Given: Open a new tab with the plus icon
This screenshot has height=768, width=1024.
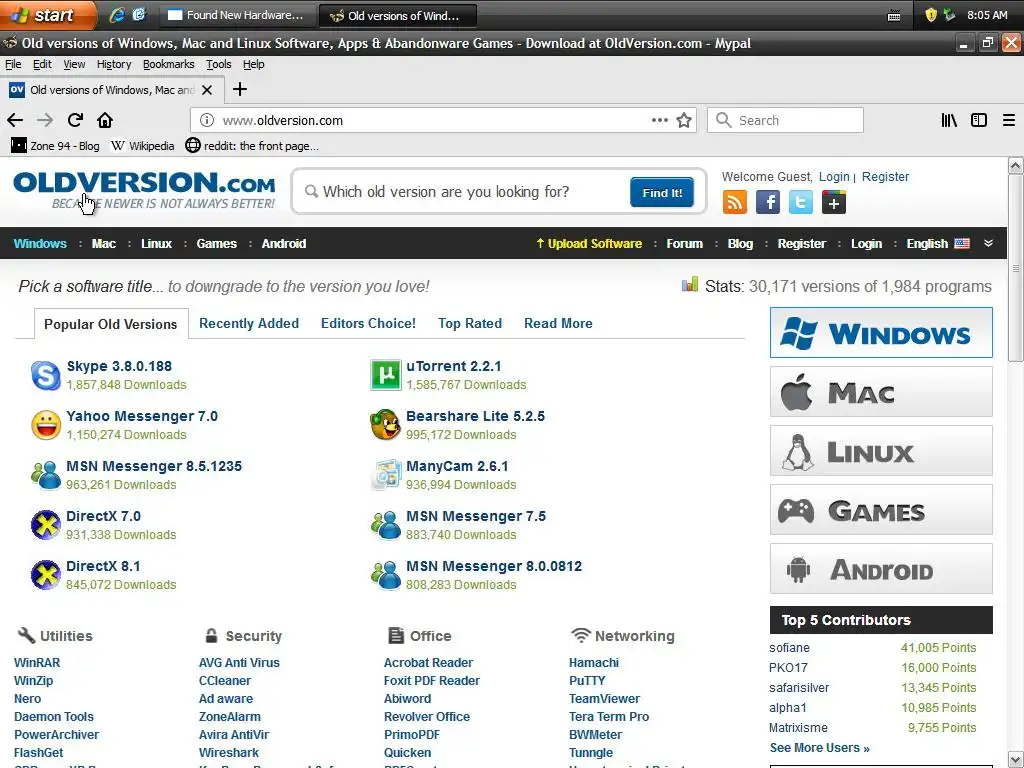Looking at the screenshot, I should 240,89.
